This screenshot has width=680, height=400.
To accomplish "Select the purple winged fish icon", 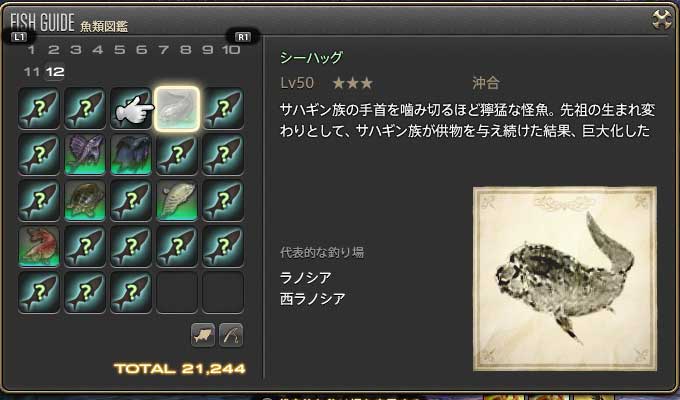I will point(85,154).
